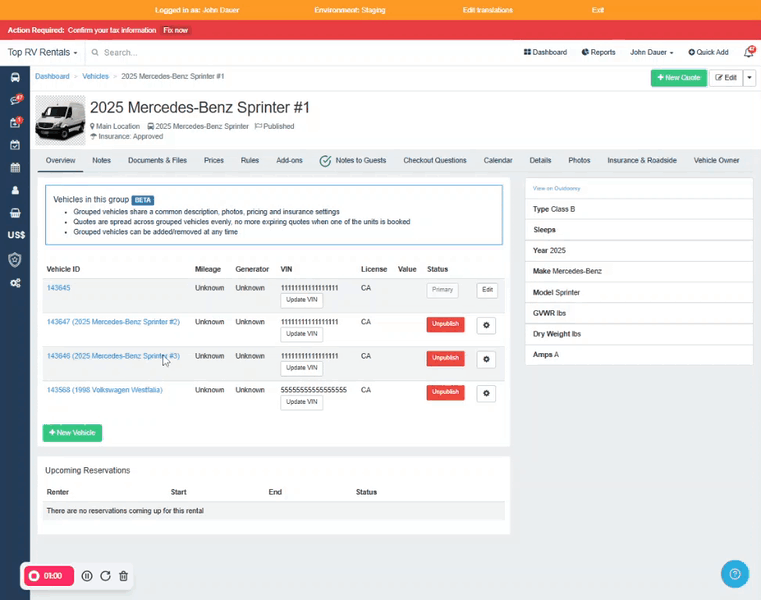Pause the screen recording
761x600 pixels.
pos(87,576)
